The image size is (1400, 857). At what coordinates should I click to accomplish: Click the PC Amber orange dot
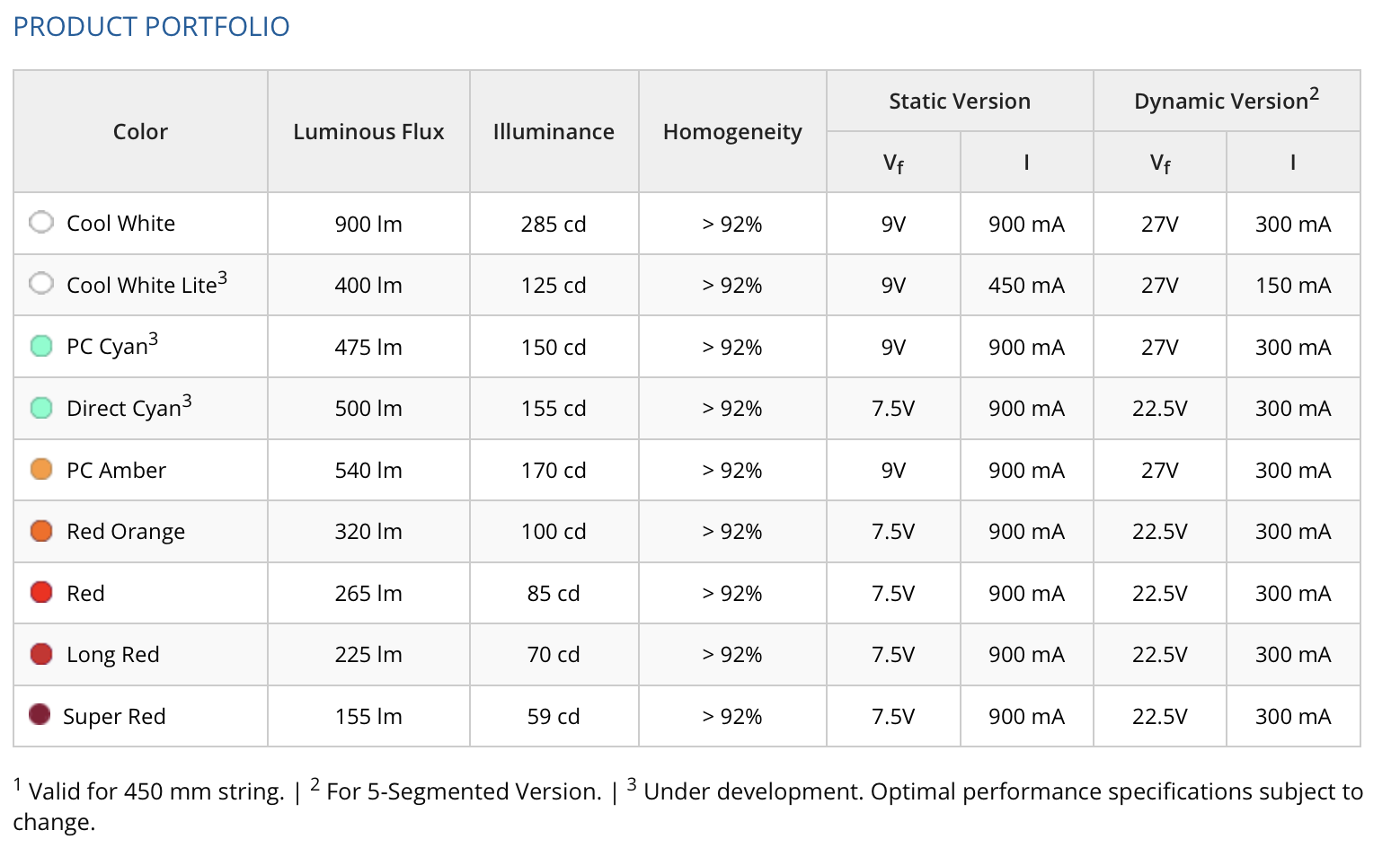tap(41, 469)
